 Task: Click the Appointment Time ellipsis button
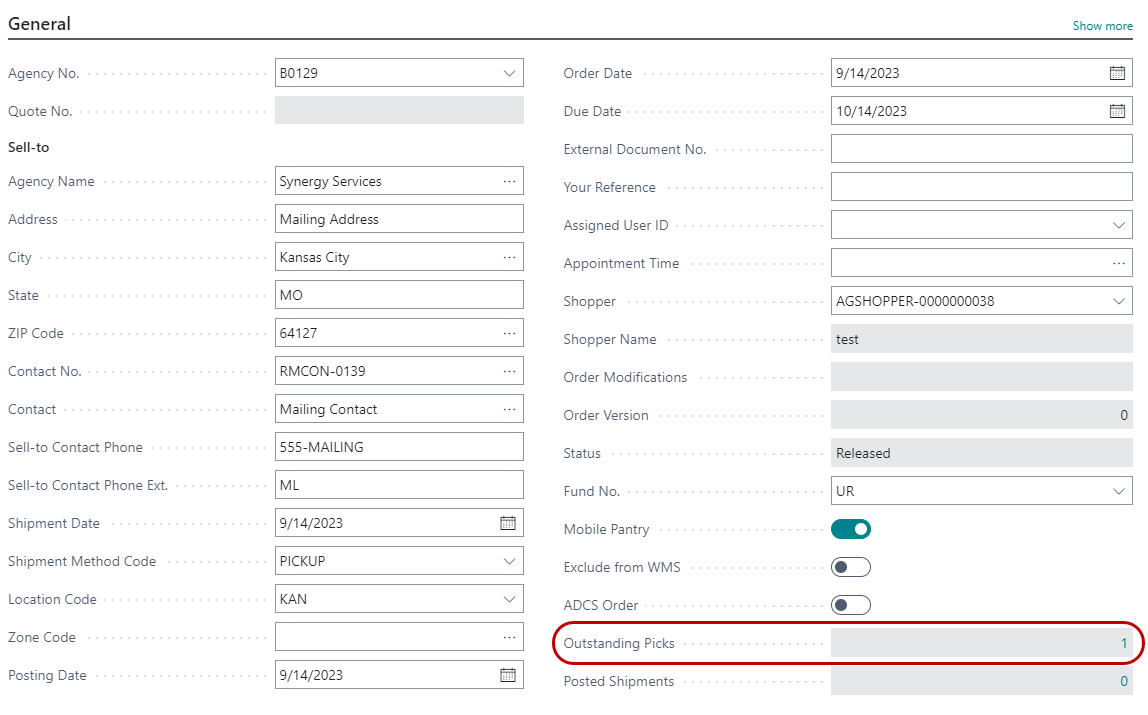point(1119,263)
